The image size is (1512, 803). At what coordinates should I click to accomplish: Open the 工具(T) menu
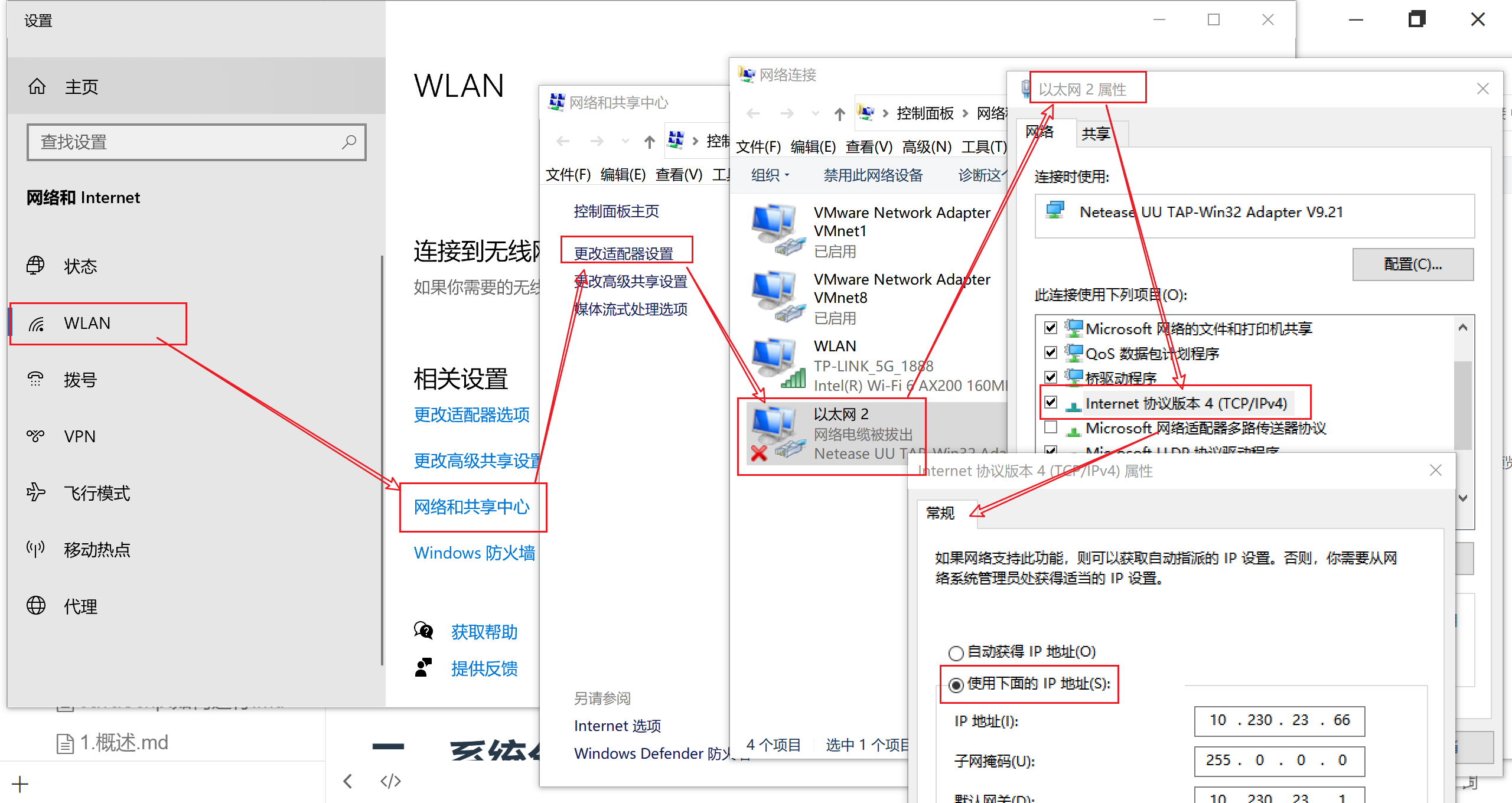tap(984, 147)
